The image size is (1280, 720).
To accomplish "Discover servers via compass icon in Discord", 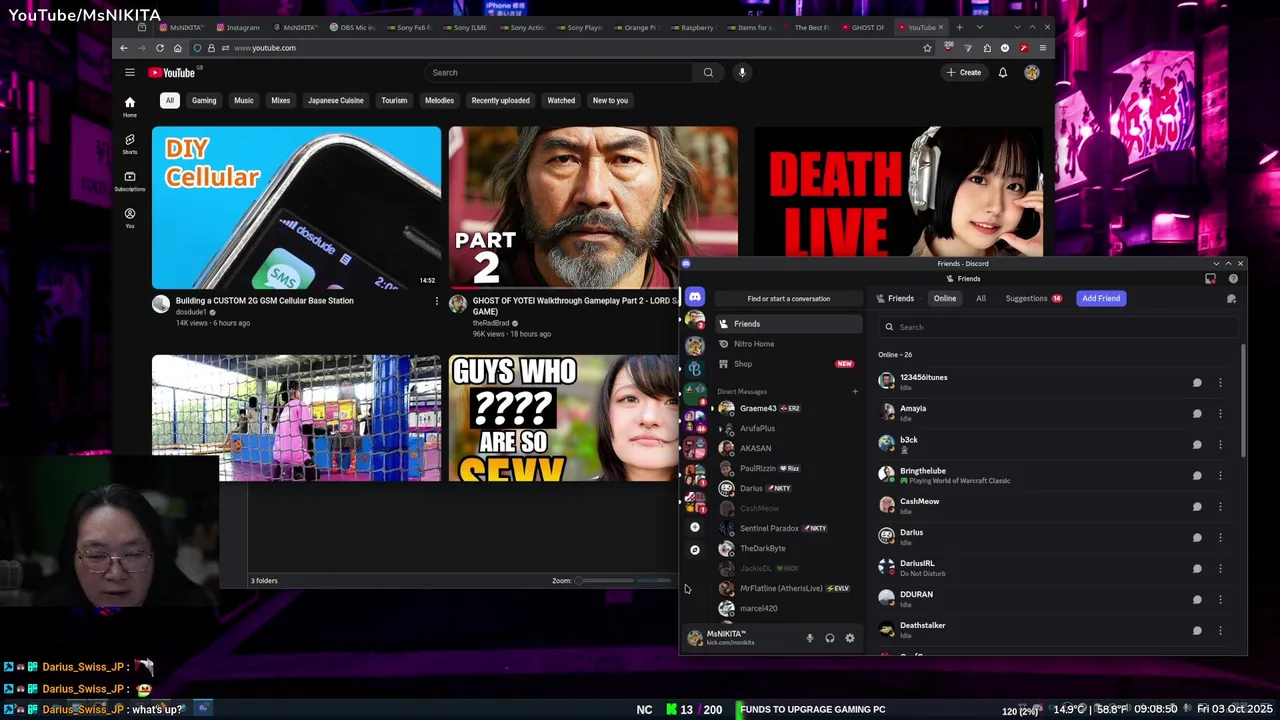I will coord(694,550).
